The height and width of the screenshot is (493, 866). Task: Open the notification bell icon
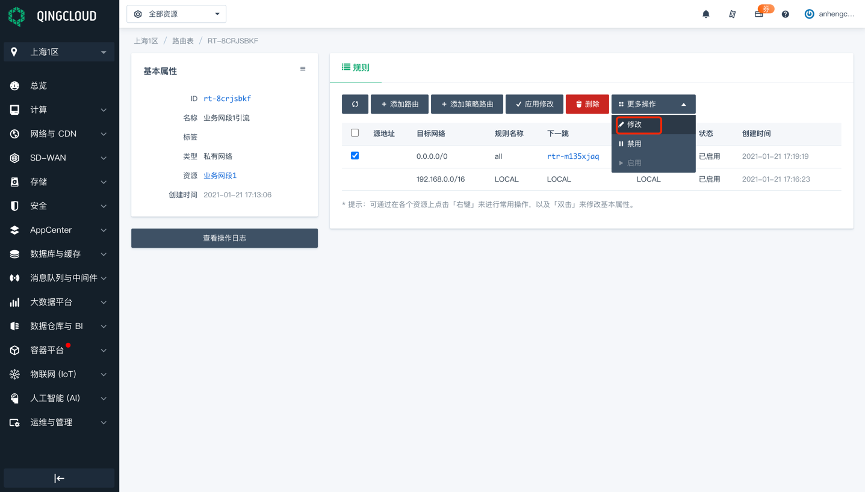coord(706,14)
